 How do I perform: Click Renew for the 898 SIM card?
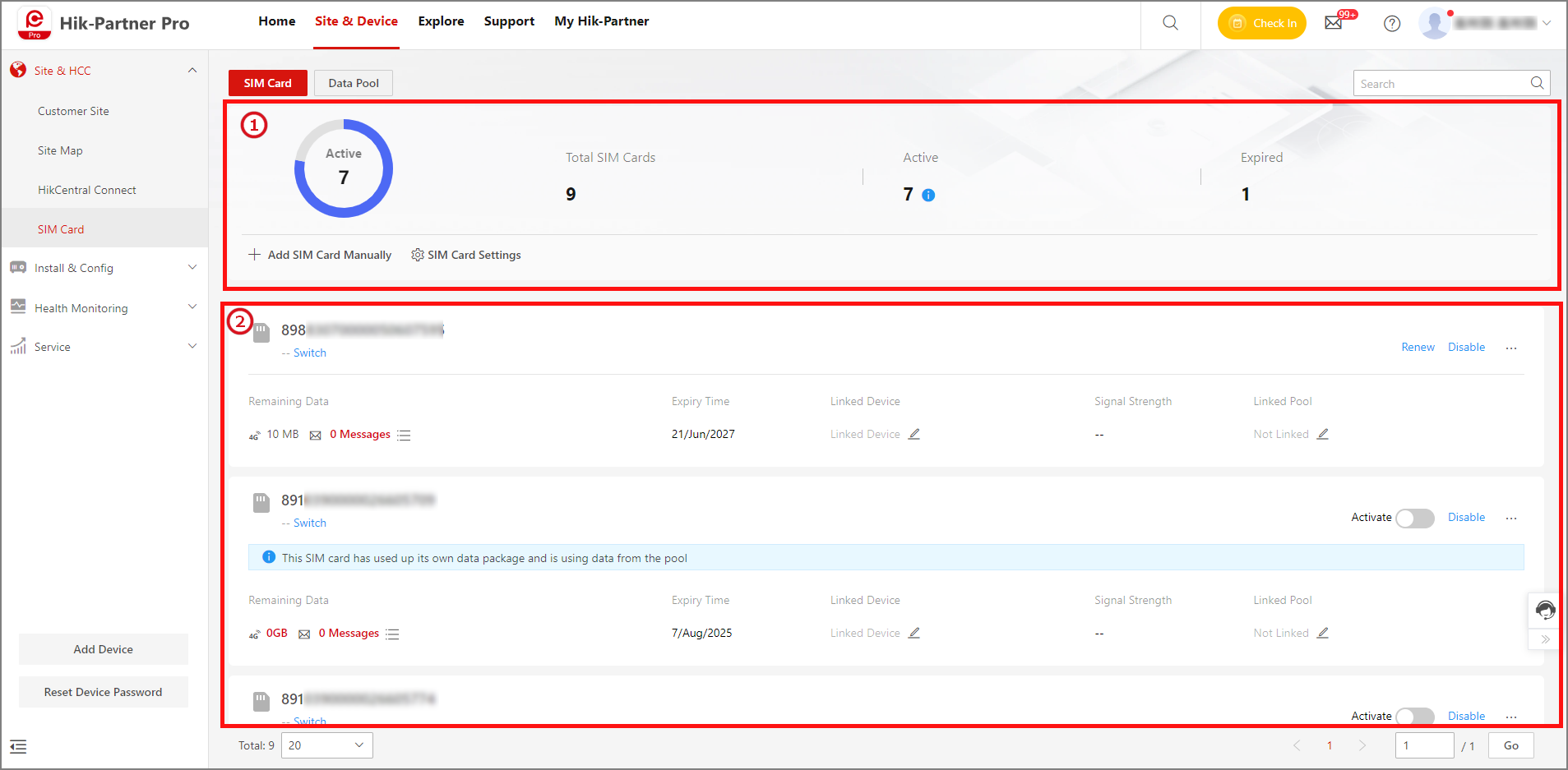pos(1418,348)
